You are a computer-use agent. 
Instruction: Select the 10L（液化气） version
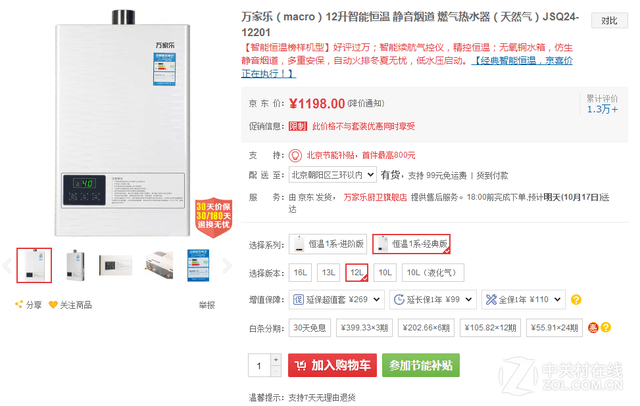tap(433, 273)
